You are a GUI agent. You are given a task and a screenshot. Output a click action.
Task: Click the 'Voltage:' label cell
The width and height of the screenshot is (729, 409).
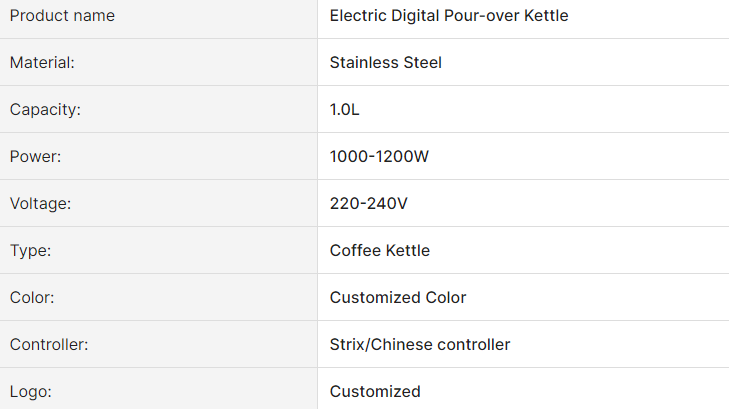[x=41, y=204]
